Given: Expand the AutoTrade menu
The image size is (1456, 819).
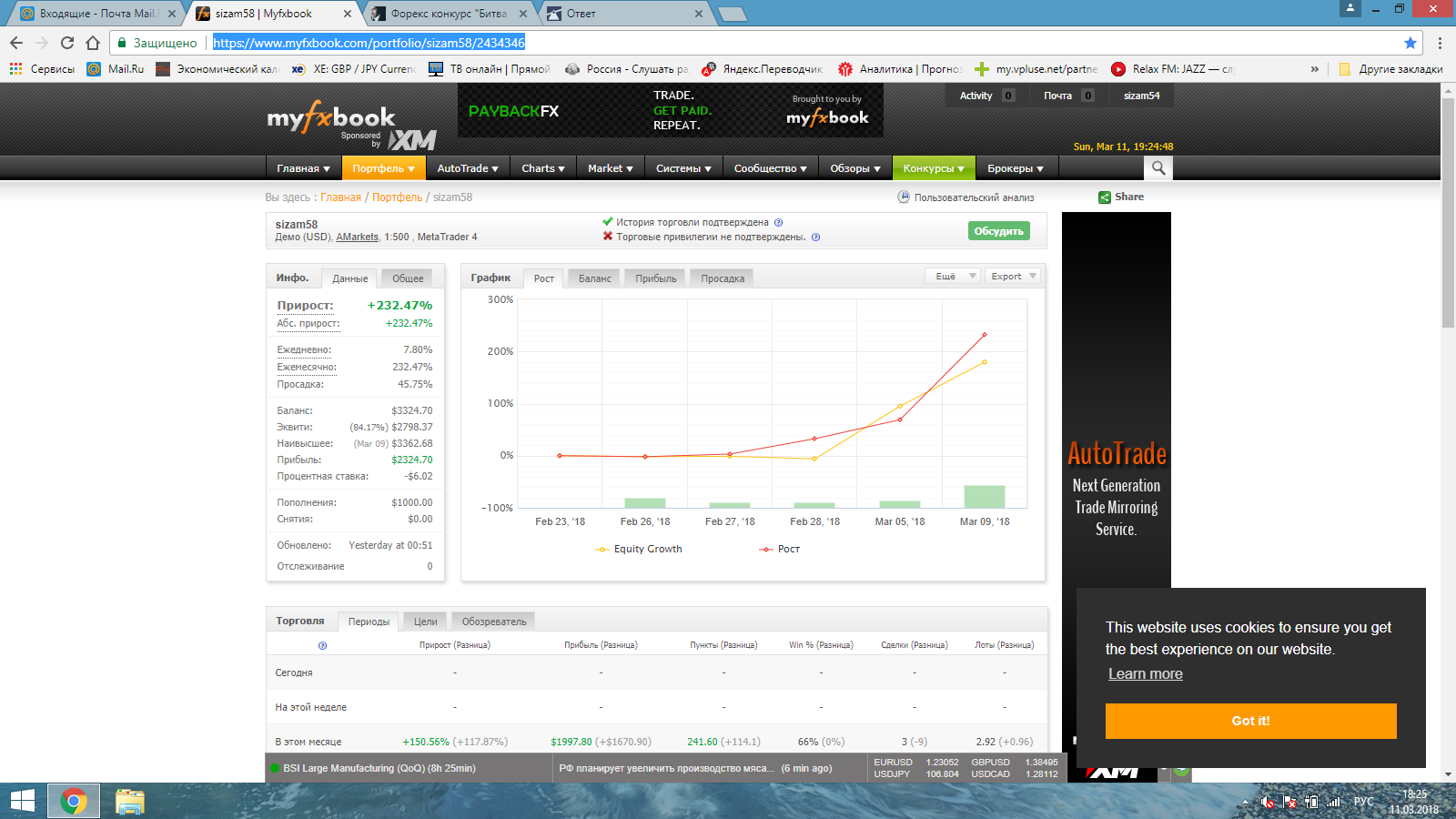Looking at the screenshot, I should [468, 168].
